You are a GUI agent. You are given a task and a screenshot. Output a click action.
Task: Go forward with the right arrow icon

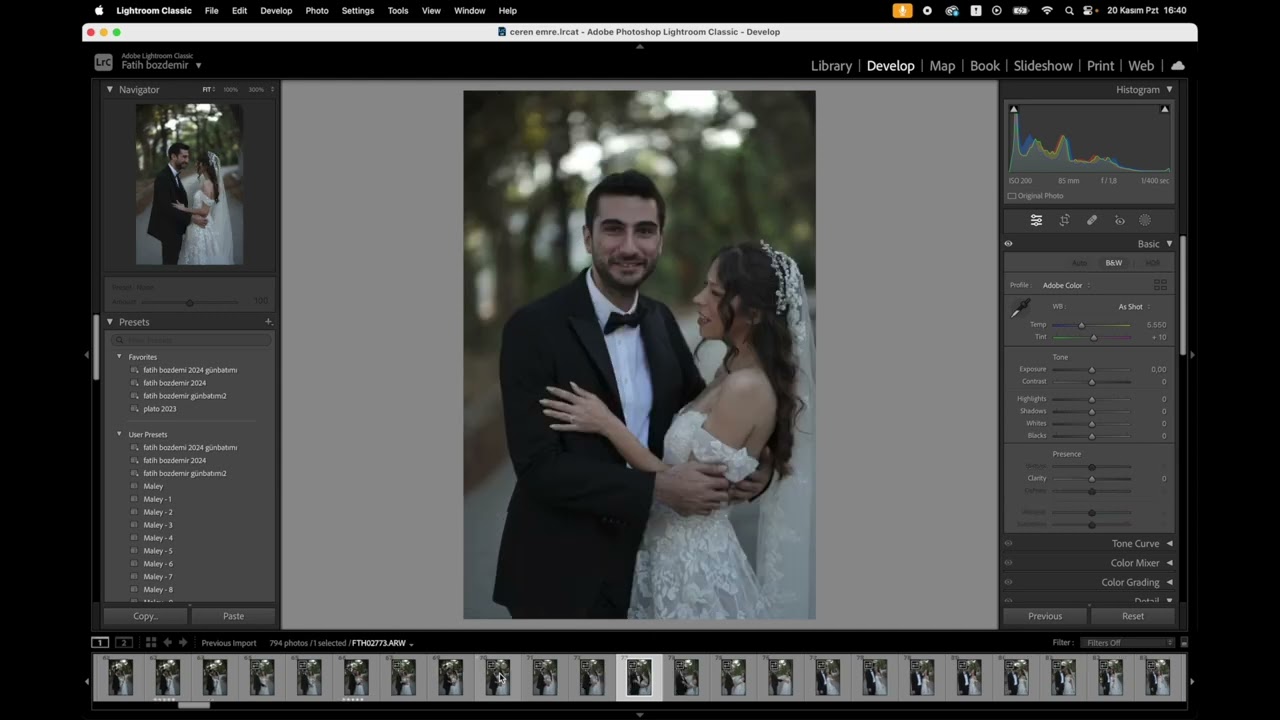coord(182,643)
